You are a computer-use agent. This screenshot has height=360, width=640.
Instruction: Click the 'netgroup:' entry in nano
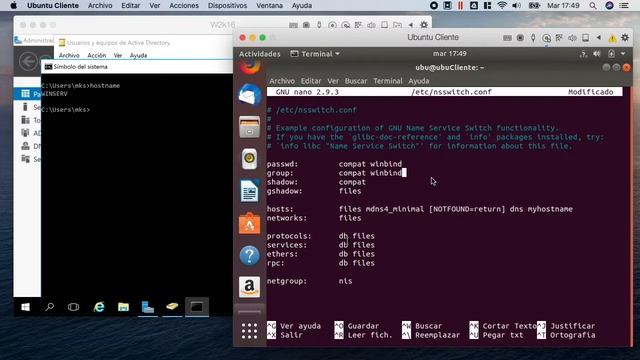pyautogui.click(x=309, y=281)
